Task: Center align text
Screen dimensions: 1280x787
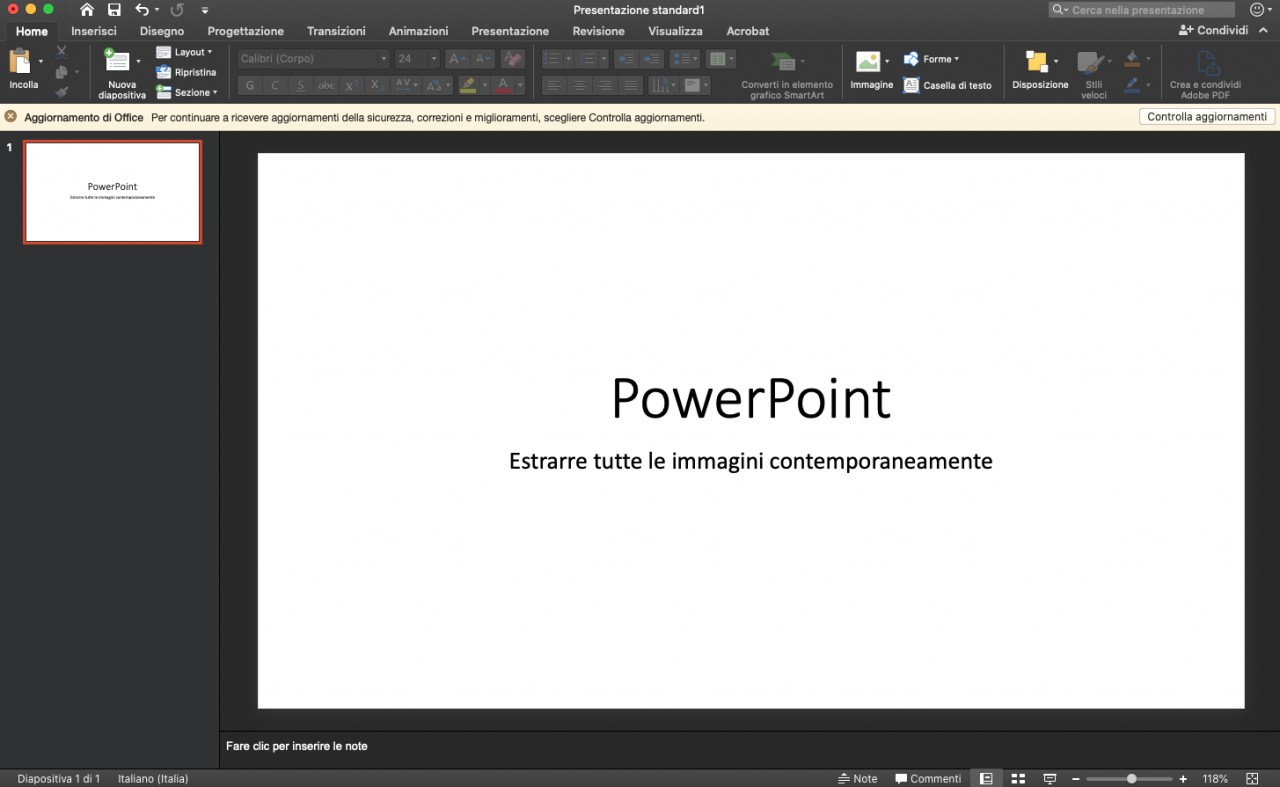Action: 579,86
